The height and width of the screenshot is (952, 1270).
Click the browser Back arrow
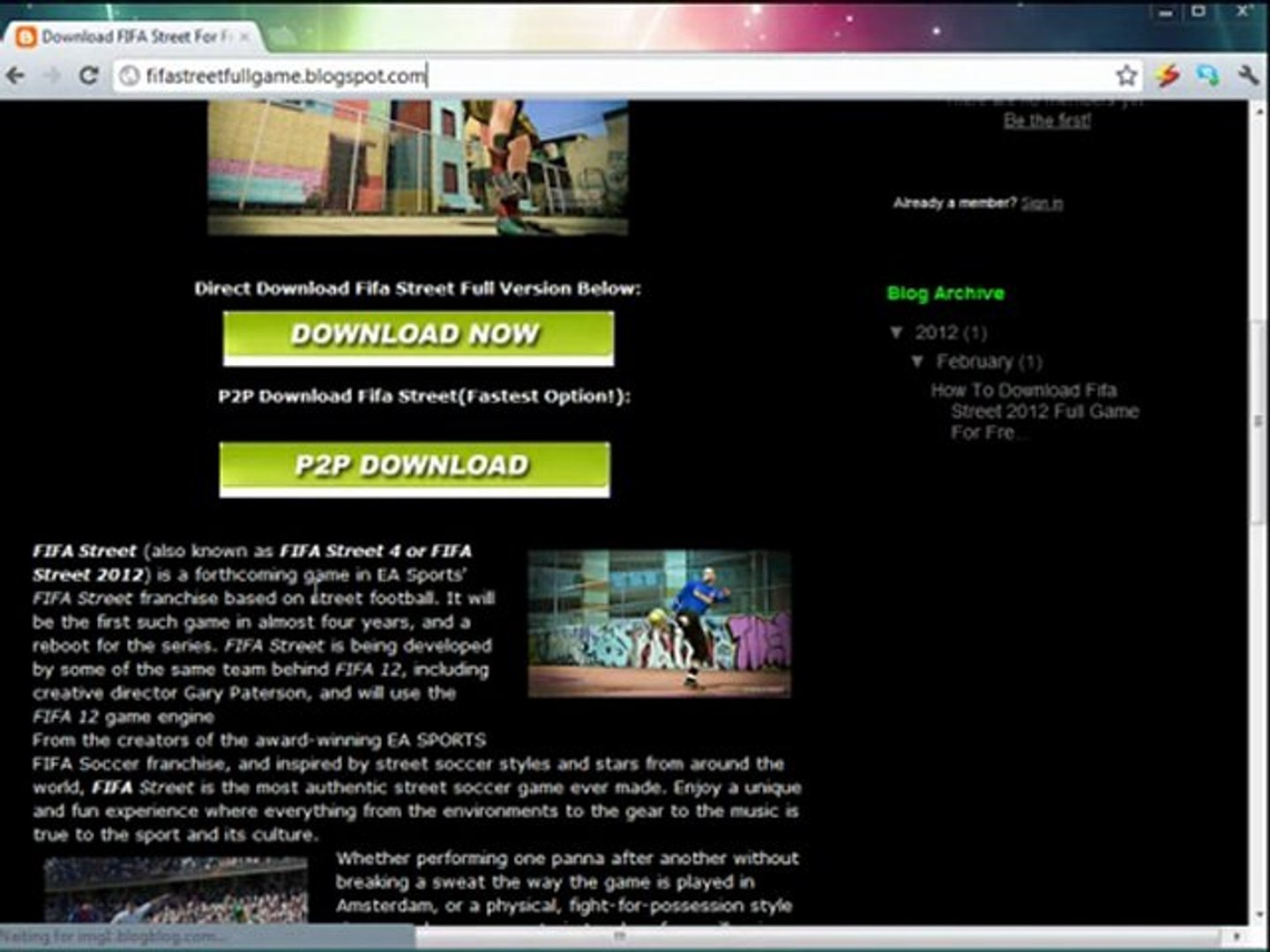pyautogui.click(x=15, y=76)
